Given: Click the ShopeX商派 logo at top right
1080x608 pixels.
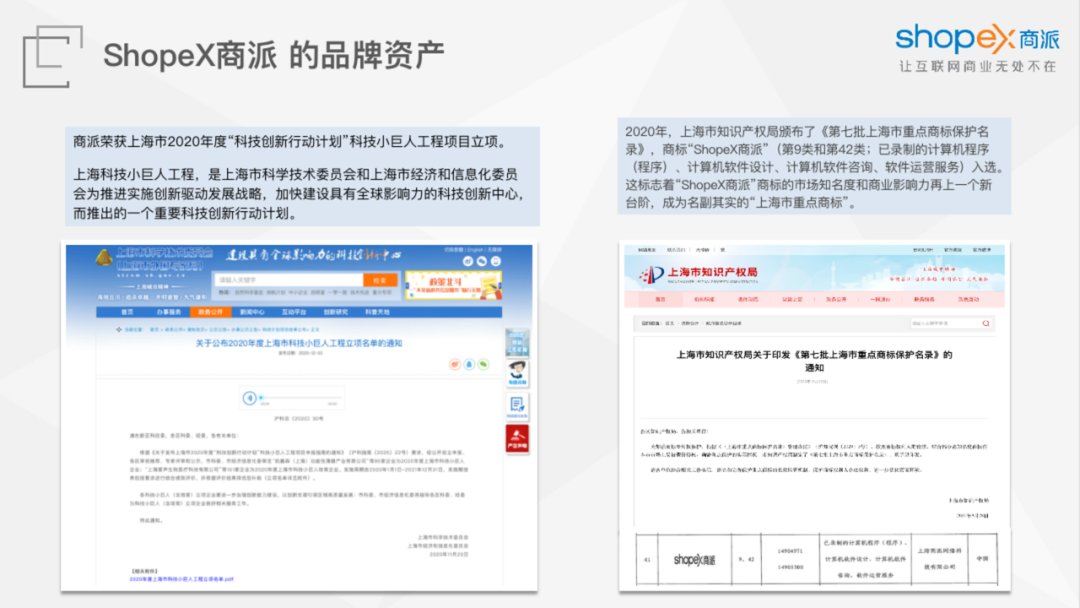Looking at the screenshot, I should pyautogui.click(x=977, y=39).
